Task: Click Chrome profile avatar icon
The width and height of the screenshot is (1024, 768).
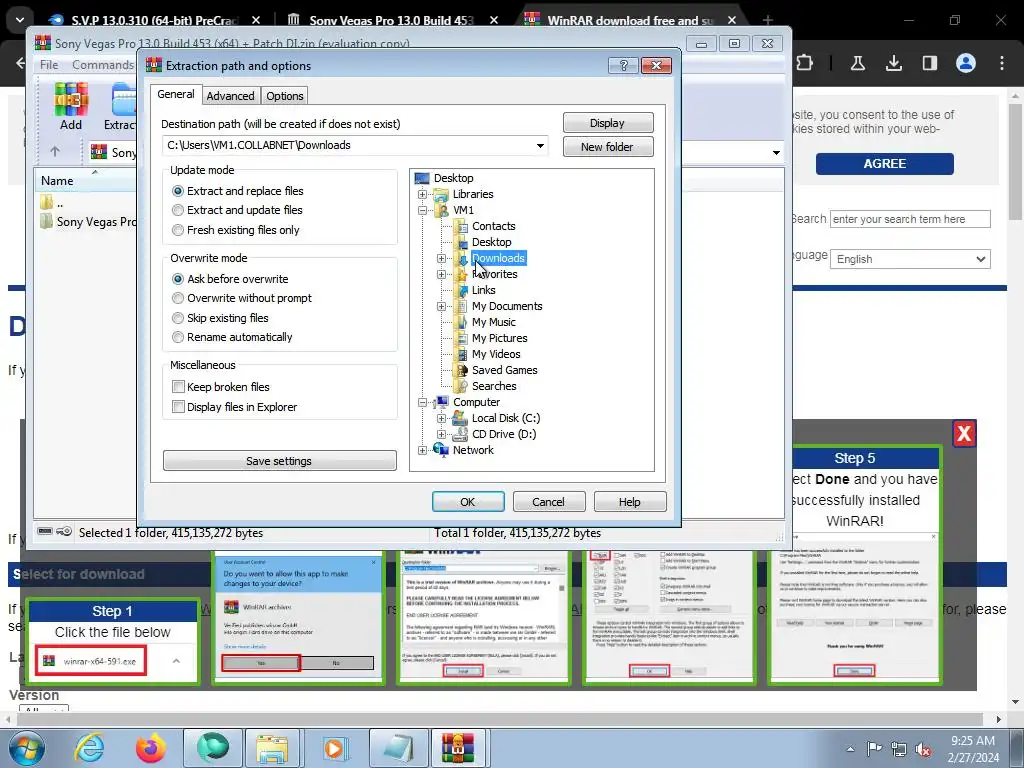Action: click(966, 63)
